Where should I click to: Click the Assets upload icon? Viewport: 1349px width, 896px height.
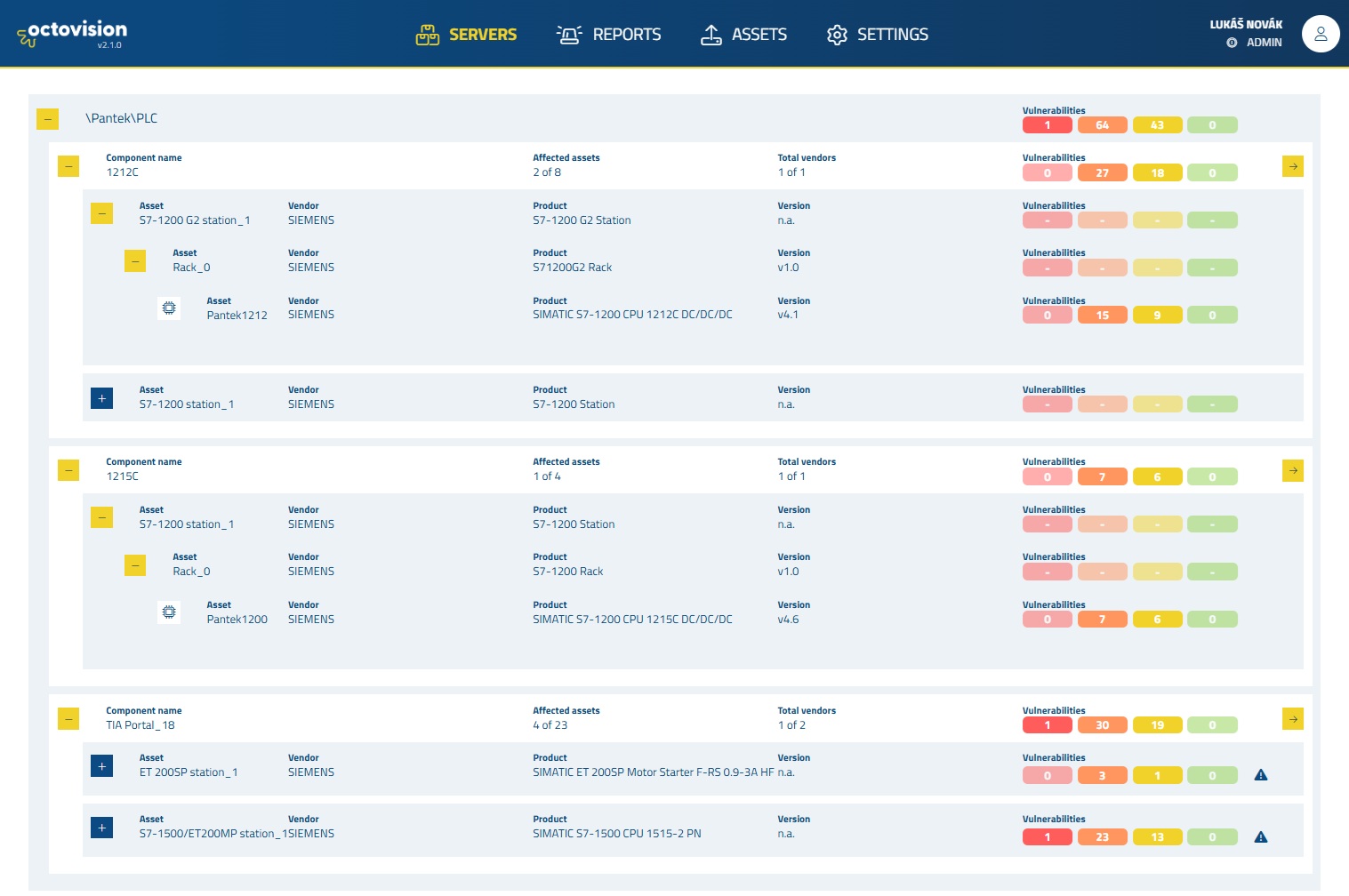click(x=711, y=35)
